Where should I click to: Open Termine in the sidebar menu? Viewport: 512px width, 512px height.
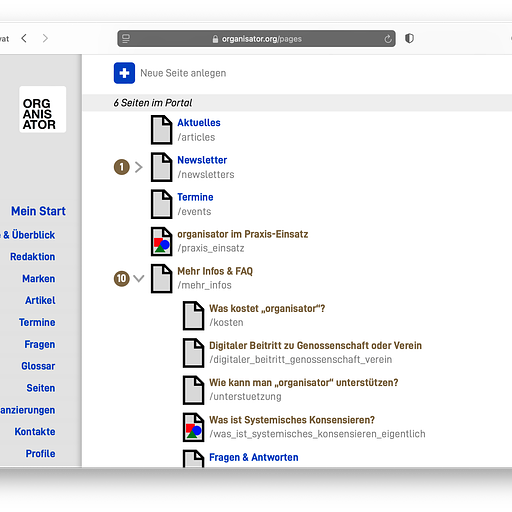pyautogui.click(x=37, y=322)
